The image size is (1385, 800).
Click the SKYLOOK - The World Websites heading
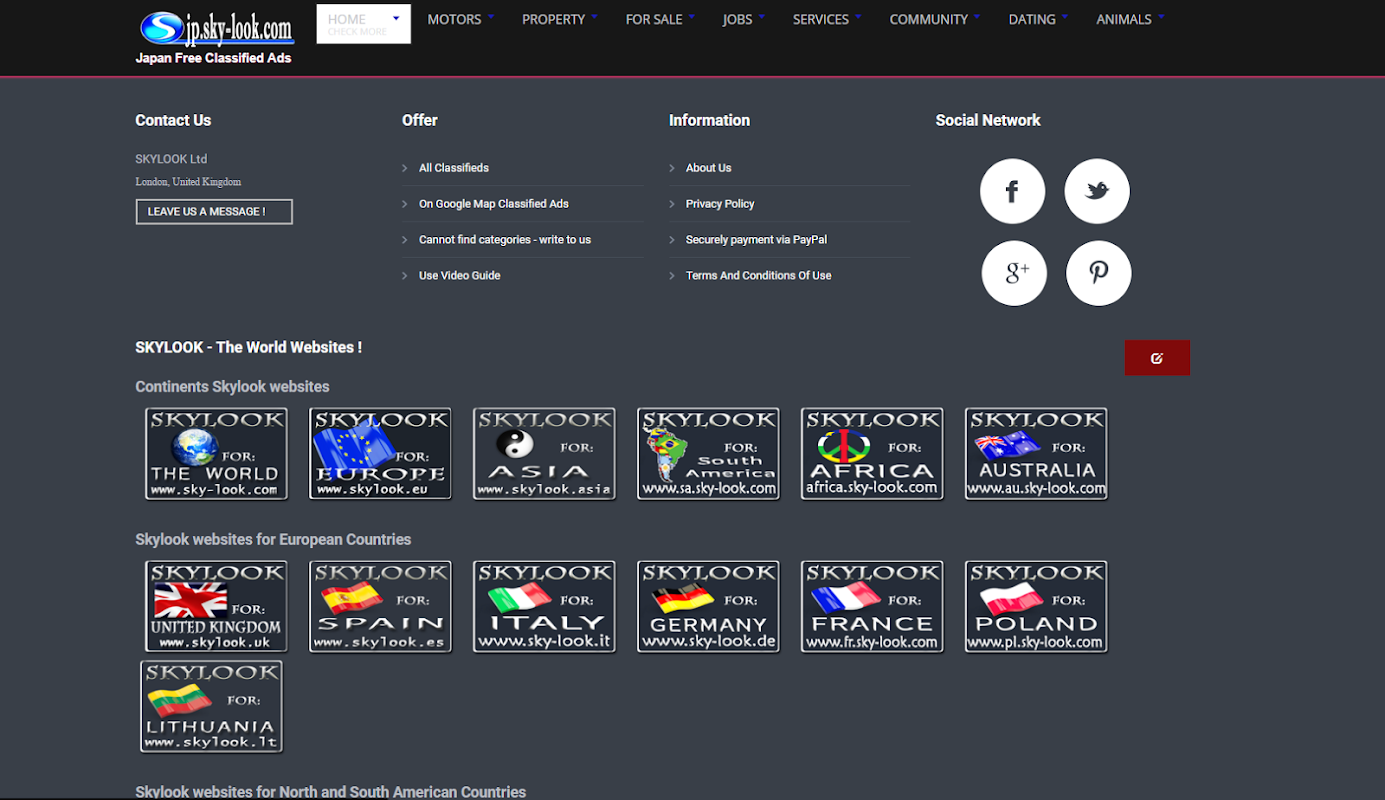tap(249, 348)
